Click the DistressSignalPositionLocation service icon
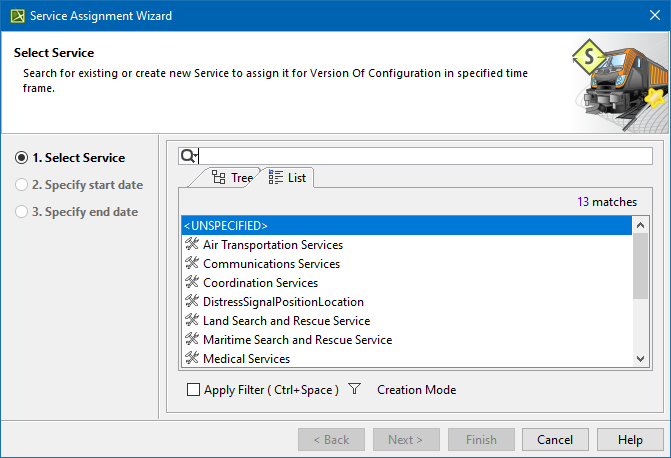Screen dimensions: 671x458 point(193,302)
